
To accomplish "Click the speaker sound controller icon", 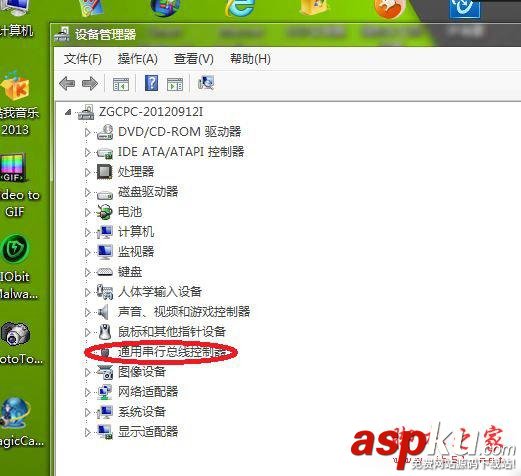I will (103, 312).
